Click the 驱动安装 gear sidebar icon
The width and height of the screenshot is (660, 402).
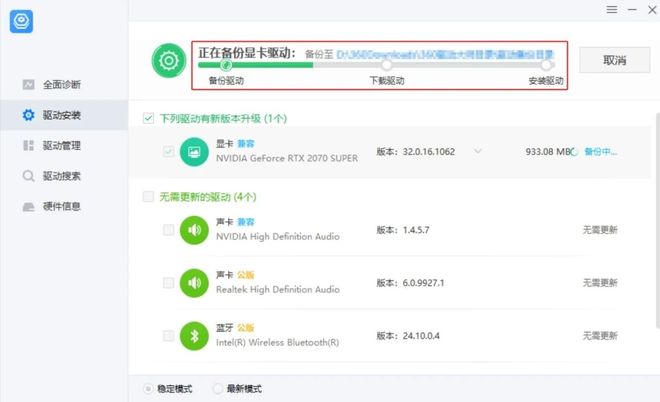pyautogui.click(x=28, y=115)
